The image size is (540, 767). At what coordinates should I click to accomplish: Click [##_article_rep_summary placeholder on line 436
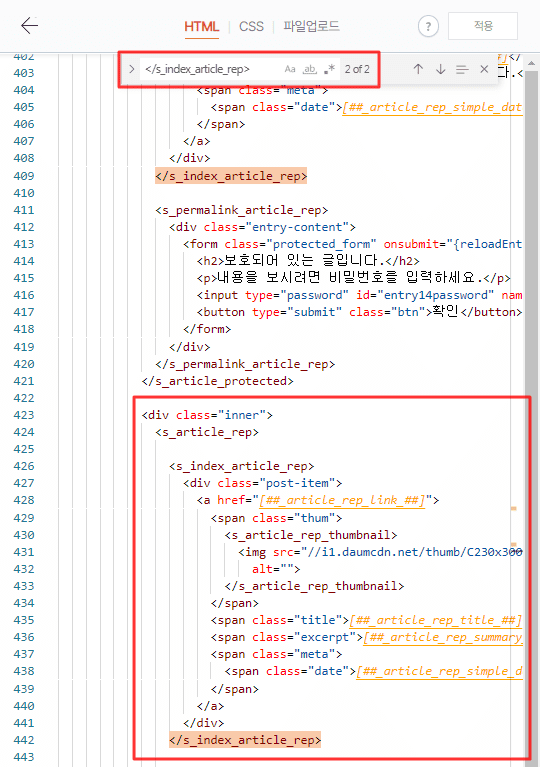(x=443, y=637)
